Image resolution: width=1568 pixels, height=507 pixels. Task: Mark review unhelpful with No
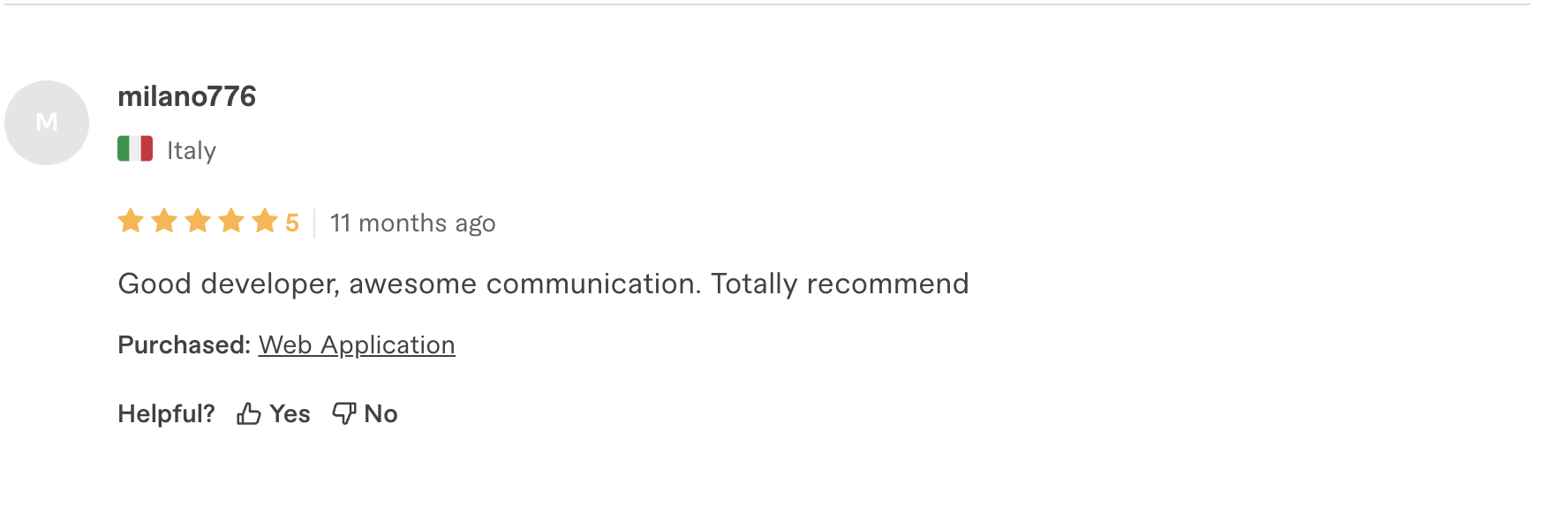(381, 413)
